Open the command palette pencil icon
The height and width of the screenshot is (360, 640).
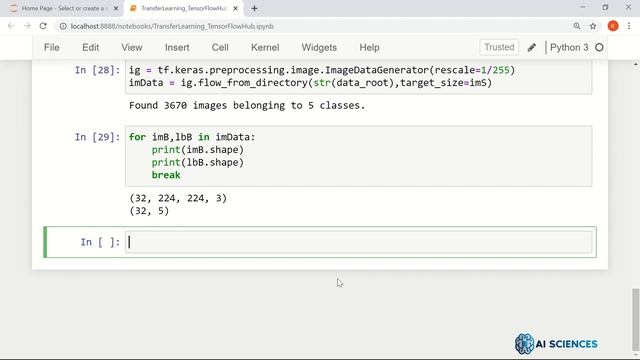tap(531, 48)
